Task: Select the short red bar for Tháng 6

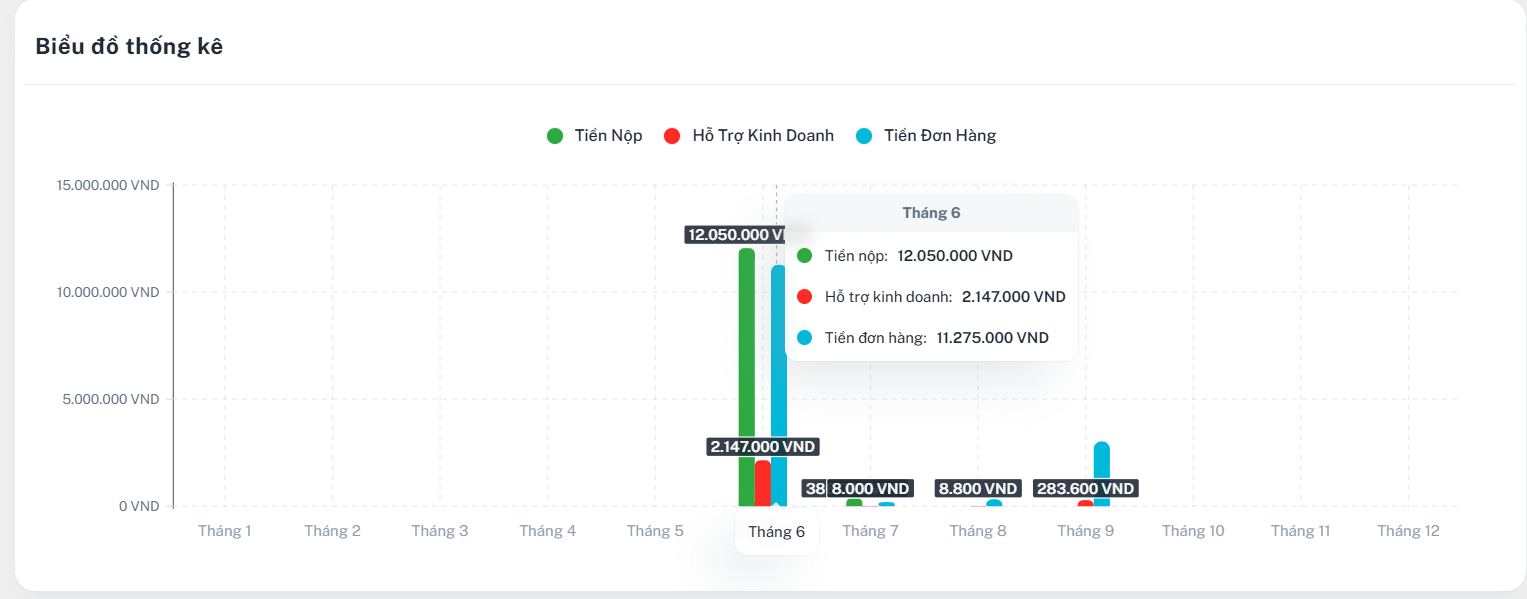Action: pyautogui.click(x=763, y=483)
